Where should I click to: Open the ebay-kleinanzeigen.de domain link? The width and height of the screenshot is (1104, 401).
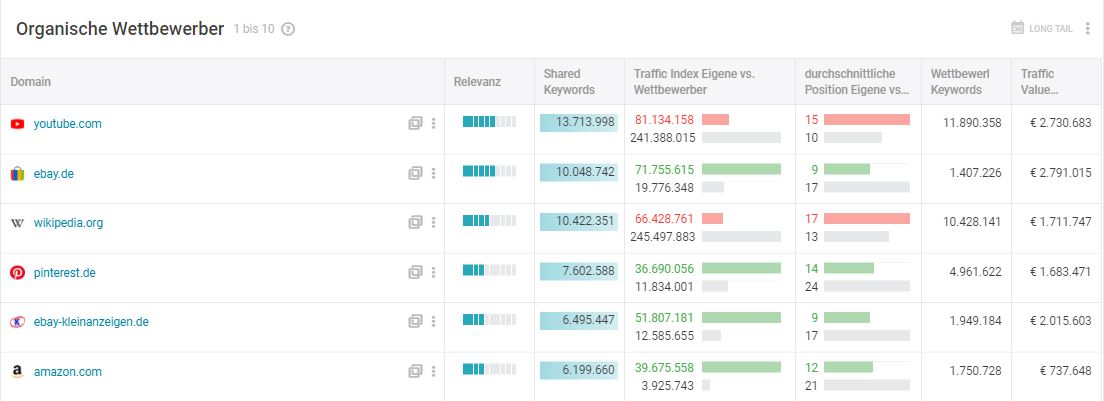[92, 322]
